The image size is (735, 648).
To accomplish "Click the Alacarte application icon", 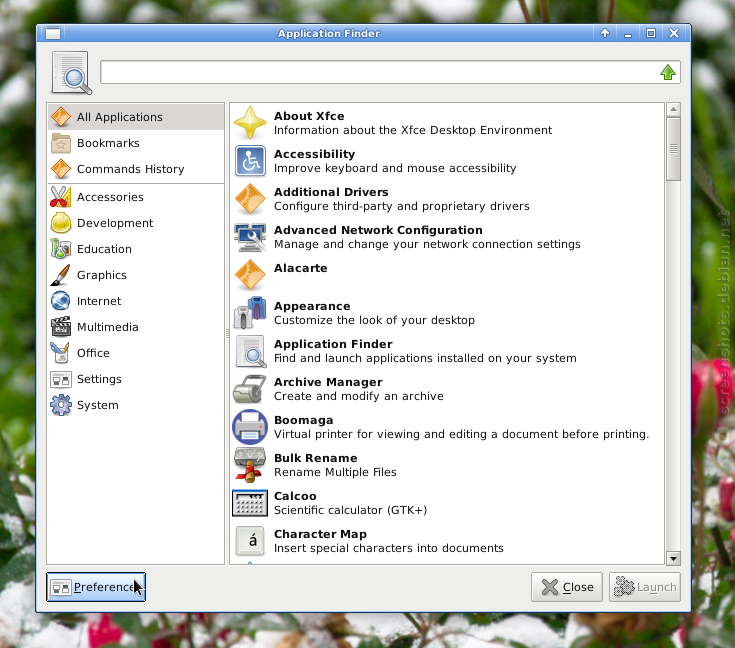I will (x=250, y=275).
